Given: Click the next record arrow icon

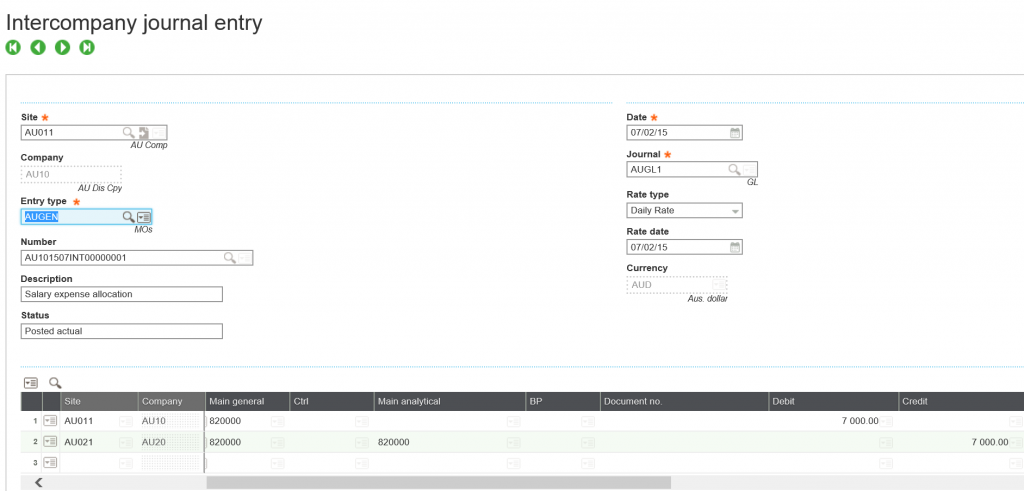Looking at the screenshot, I should click(62, 47).
